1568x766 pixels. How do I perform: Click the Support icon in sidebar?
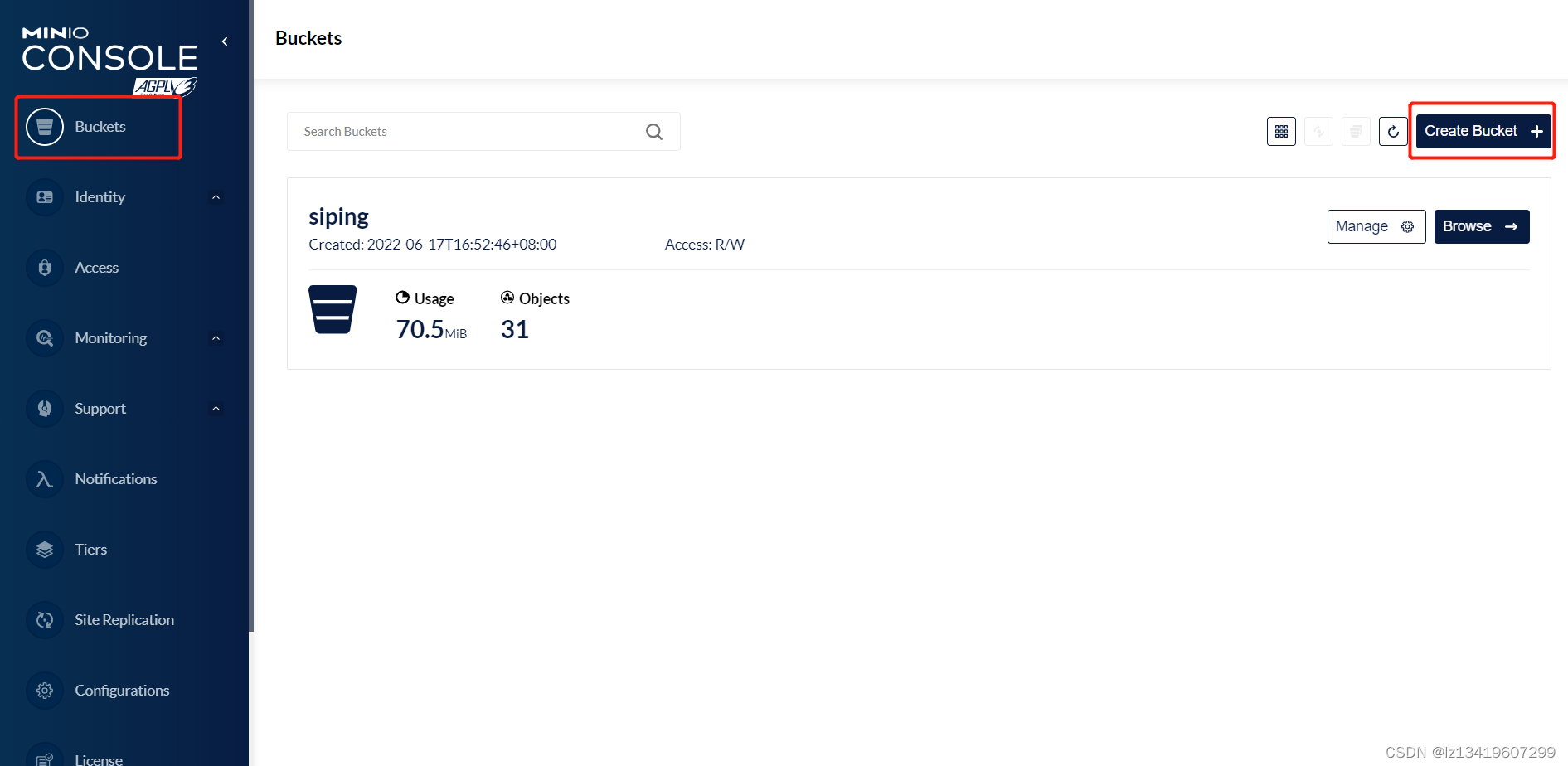pyautogui.click(x=45, y=409)
